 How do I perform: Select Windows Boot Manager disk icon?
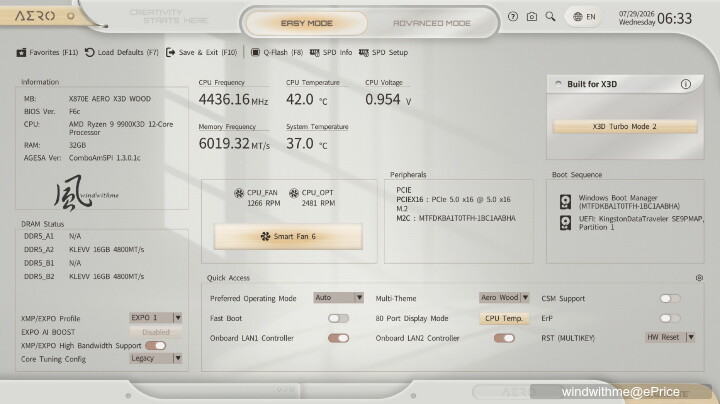tap(565, 202)
